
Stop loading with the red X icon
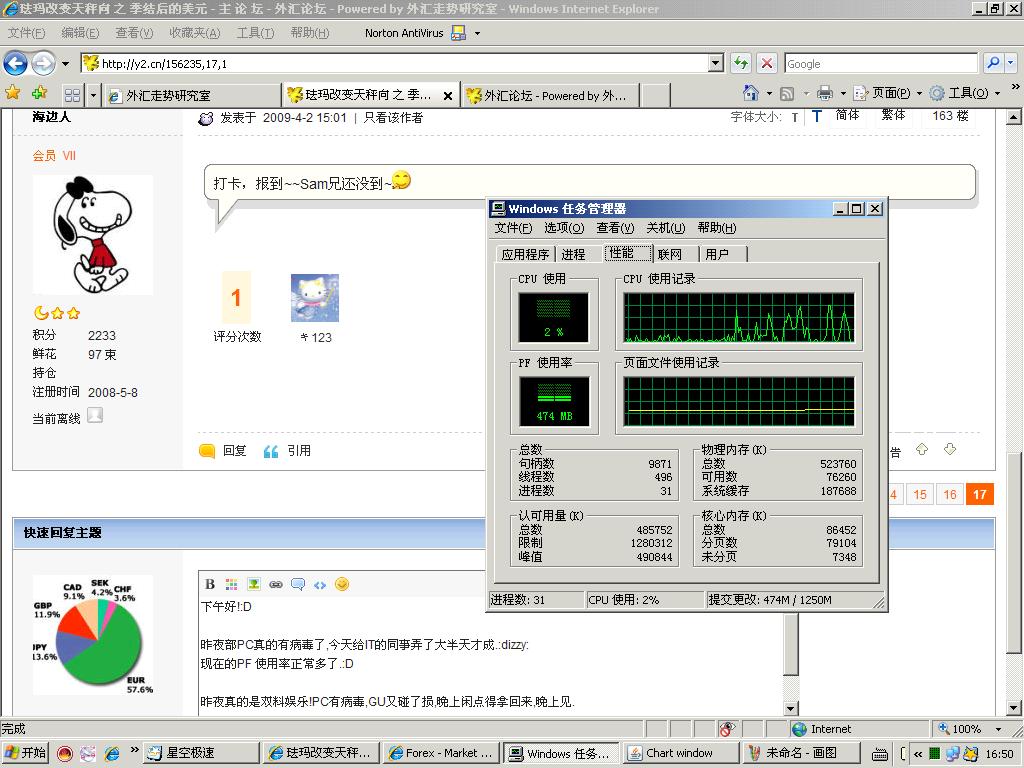click(x=767, y=63)
